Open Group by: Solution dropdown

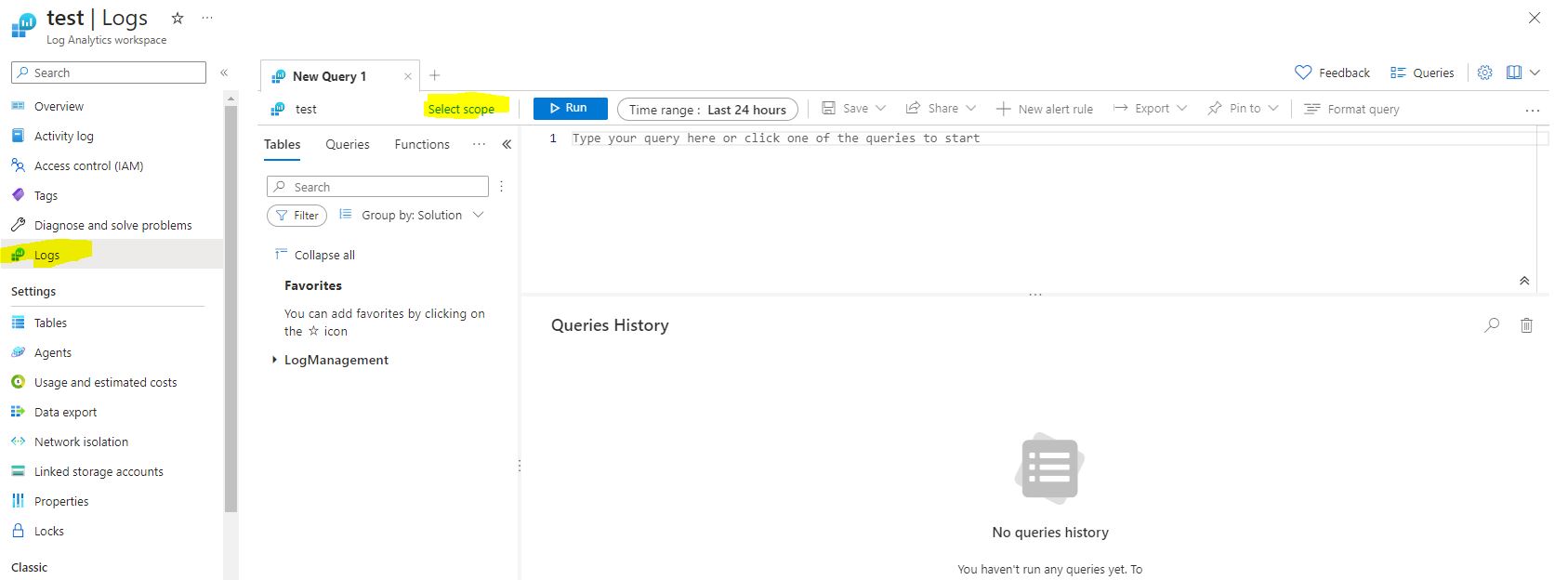click(412, 215)
